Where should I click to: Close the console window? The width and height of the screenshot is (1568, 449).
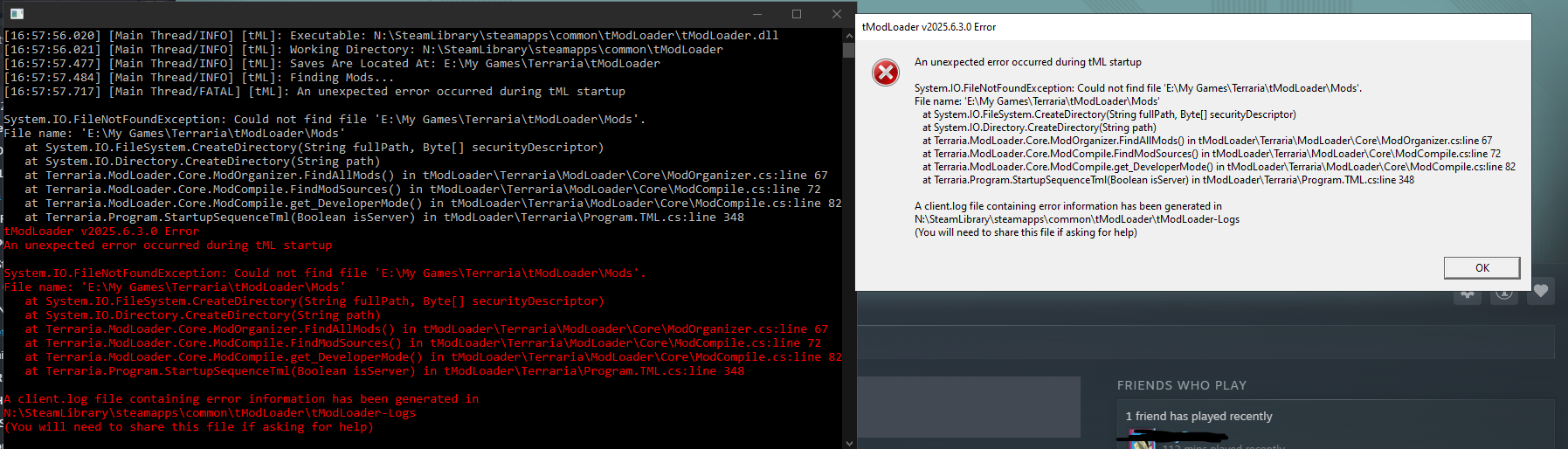(837, 14)
